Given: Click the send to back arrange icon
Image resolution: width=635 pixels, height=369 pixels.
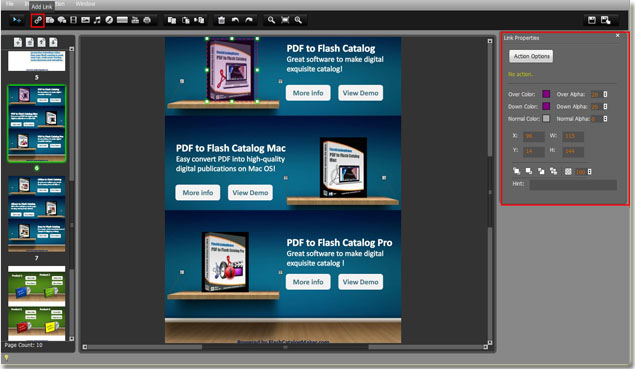Looking at the screenshot, I should tap(554, 171).
